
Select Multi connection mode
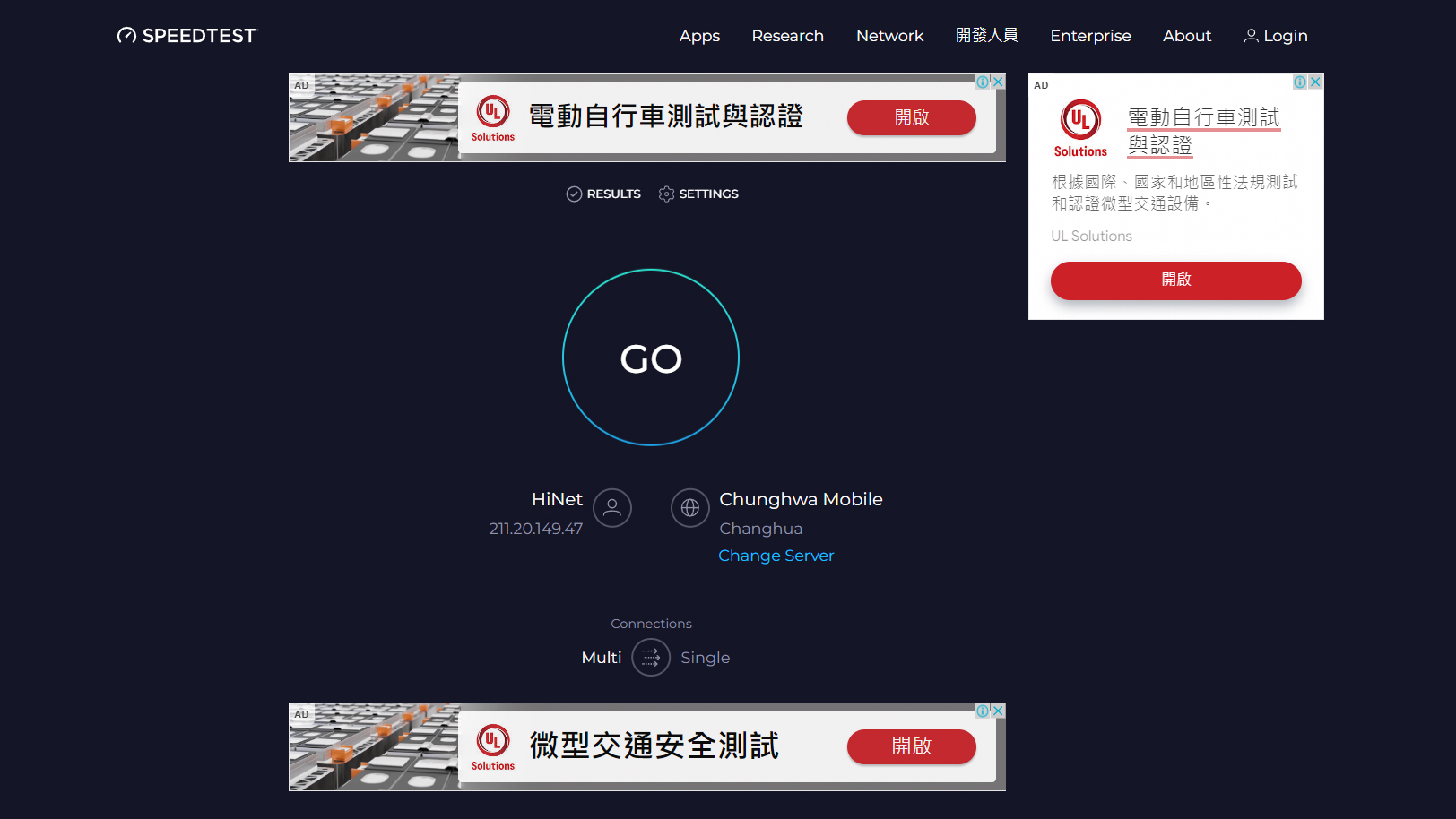[x=602, y=658]
